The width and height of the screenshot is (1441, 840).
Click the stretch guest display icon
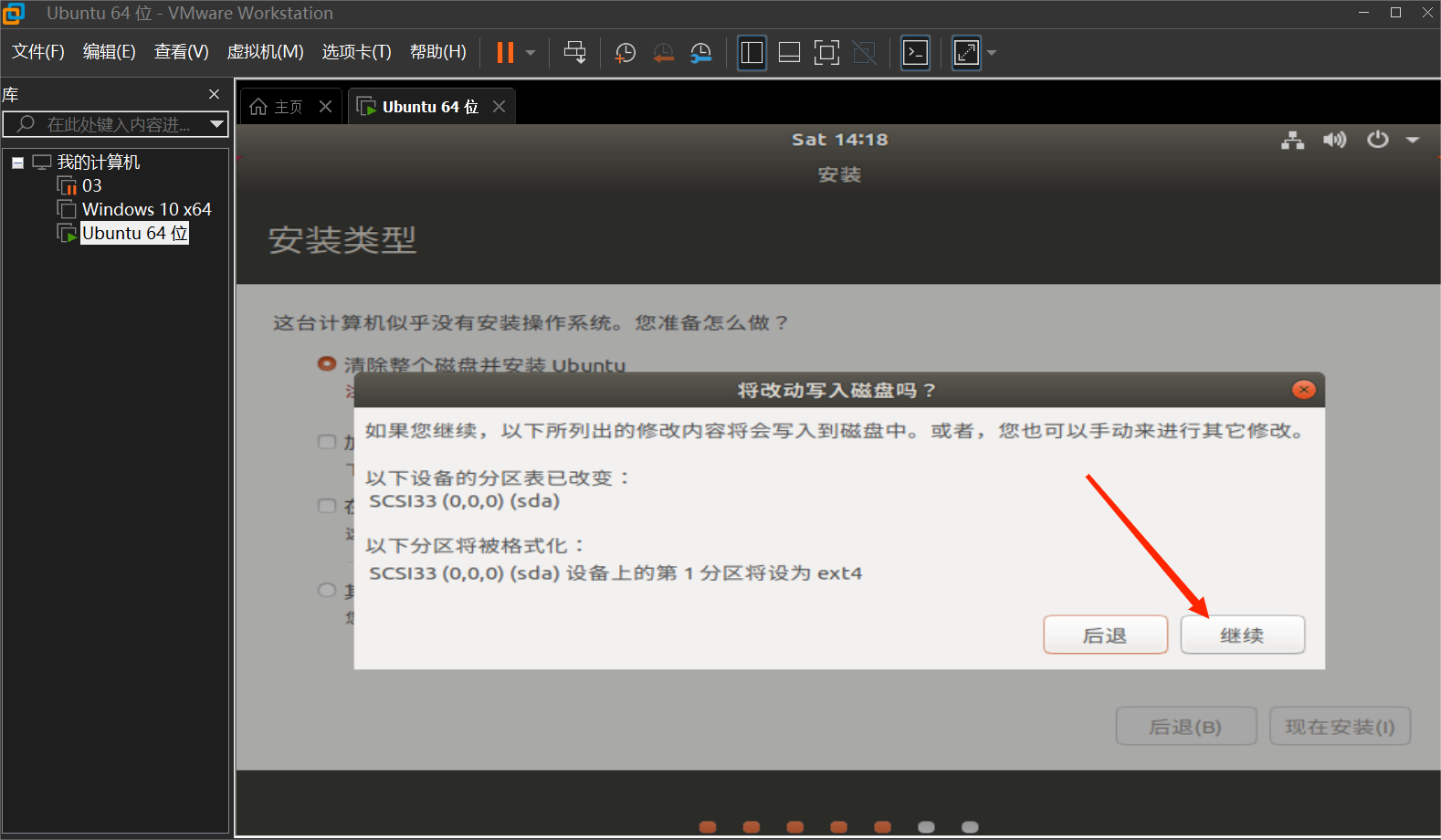[x=966, y=53]
